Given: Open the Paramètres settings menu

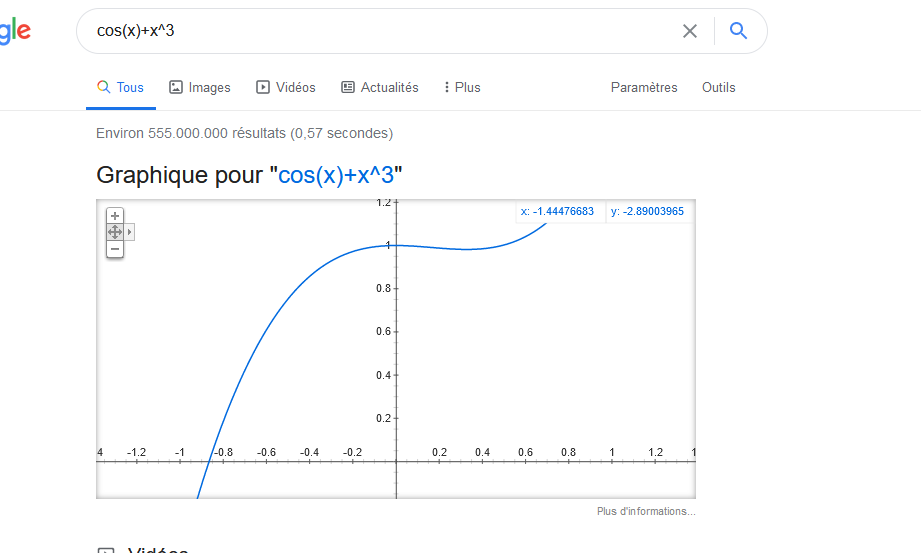Looking at the screenshot, I should (644, 88).
